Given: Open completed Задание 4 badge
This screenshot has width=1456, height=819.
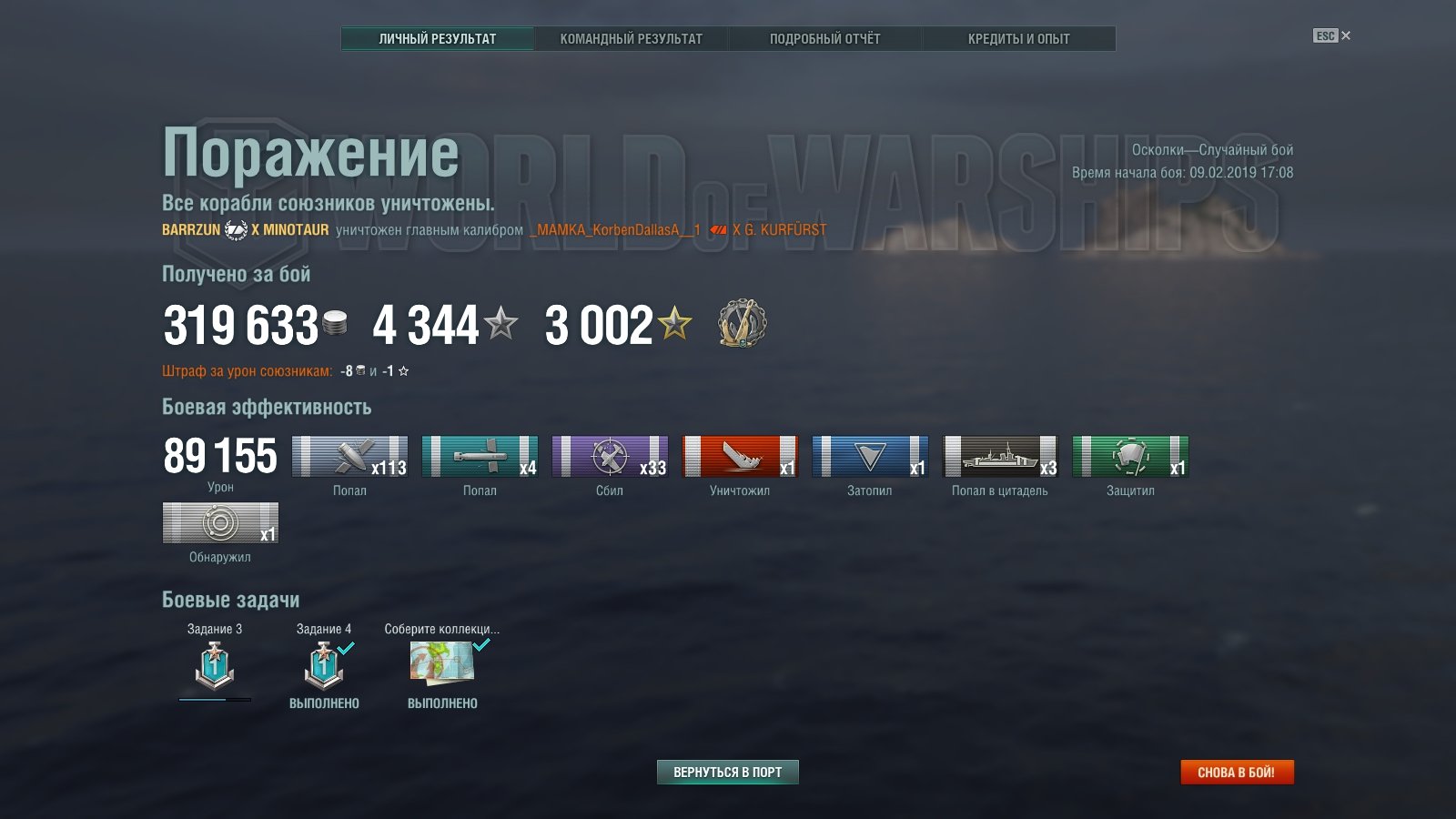Looking at the screenshot, I should pyautogui.click(x=324, y=666).
